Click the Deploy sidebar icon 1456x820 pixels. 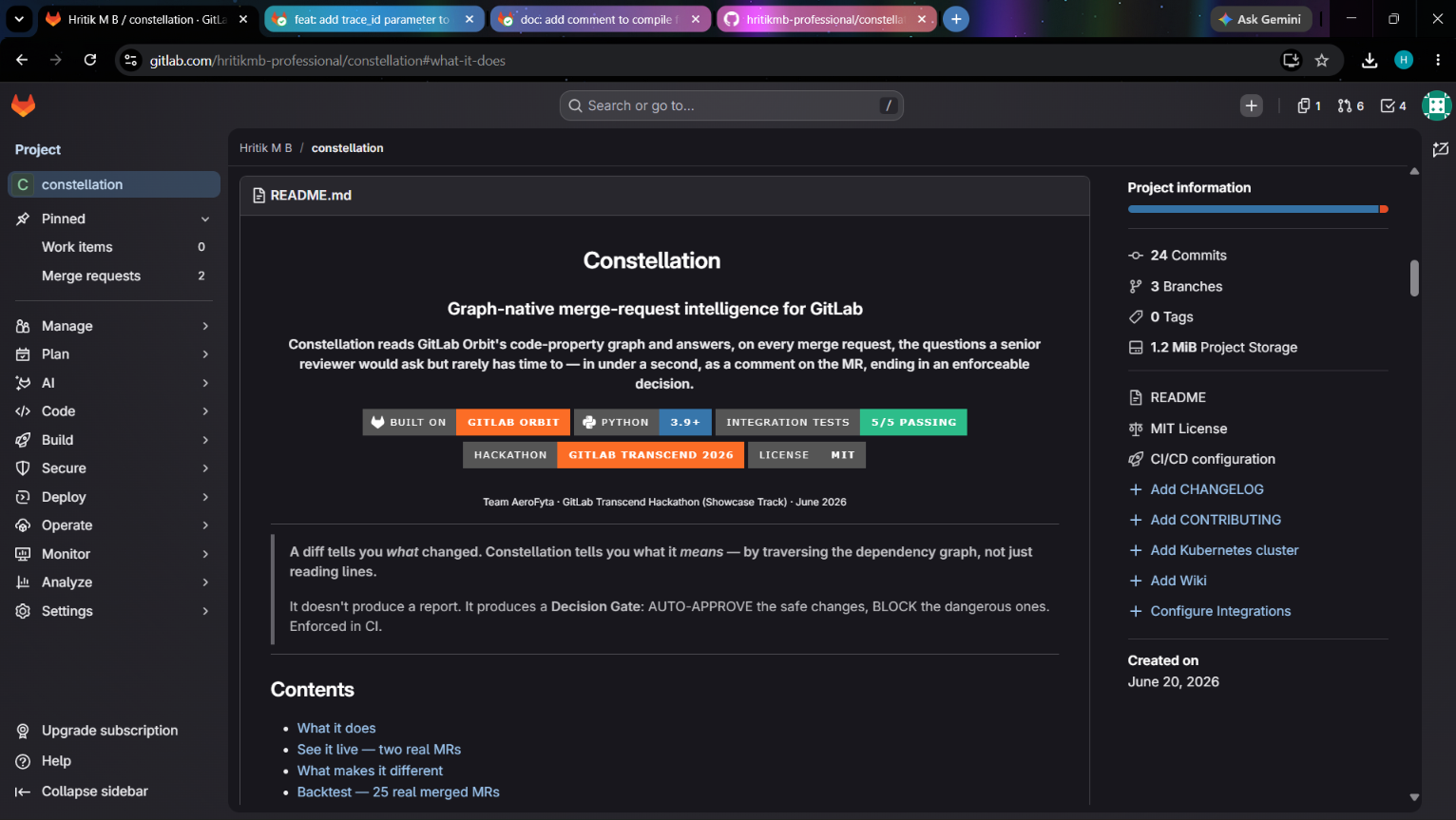[x=23, y=497]
